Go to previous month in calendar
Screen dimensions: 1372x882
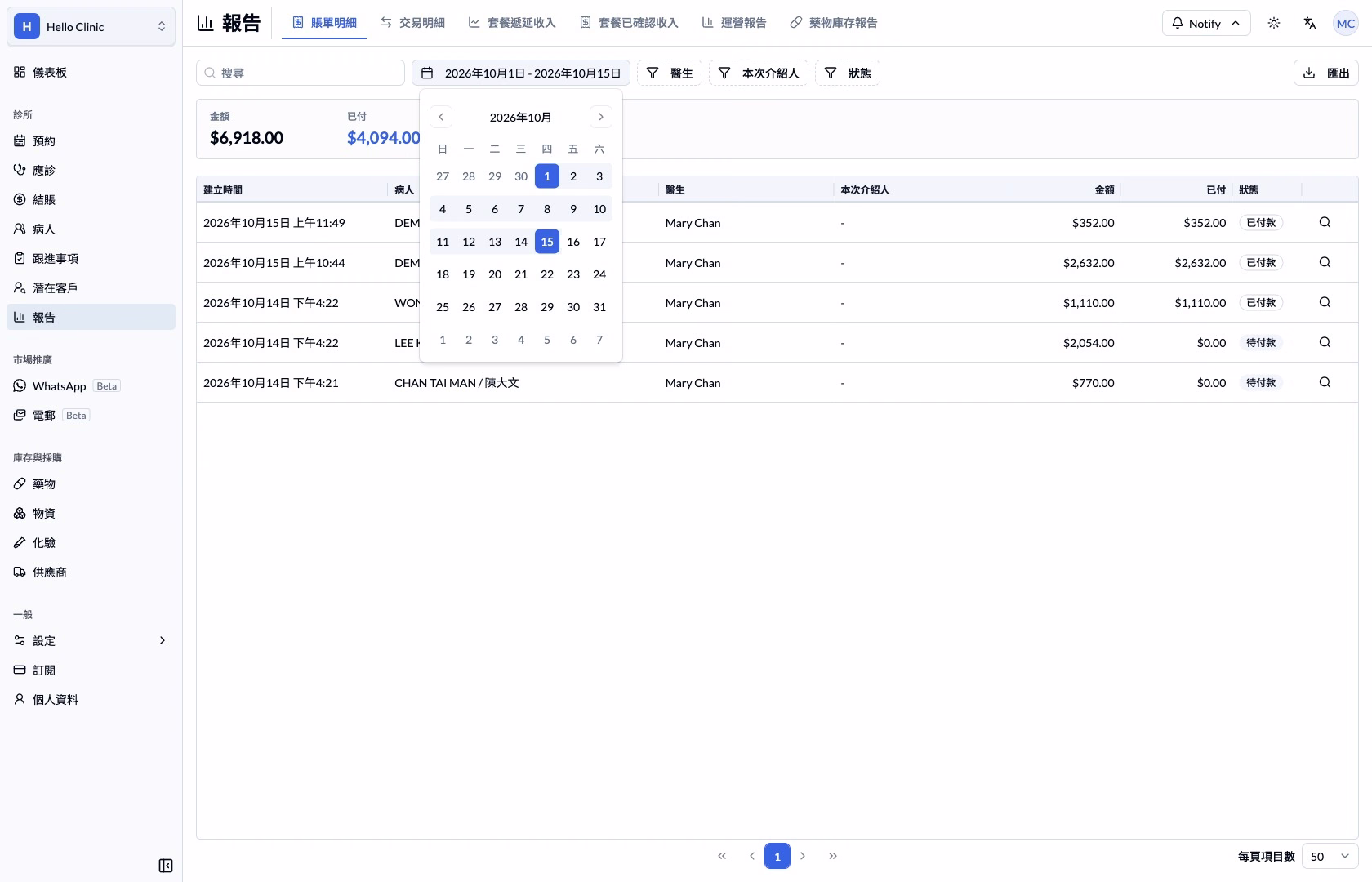tap(441, 117)
